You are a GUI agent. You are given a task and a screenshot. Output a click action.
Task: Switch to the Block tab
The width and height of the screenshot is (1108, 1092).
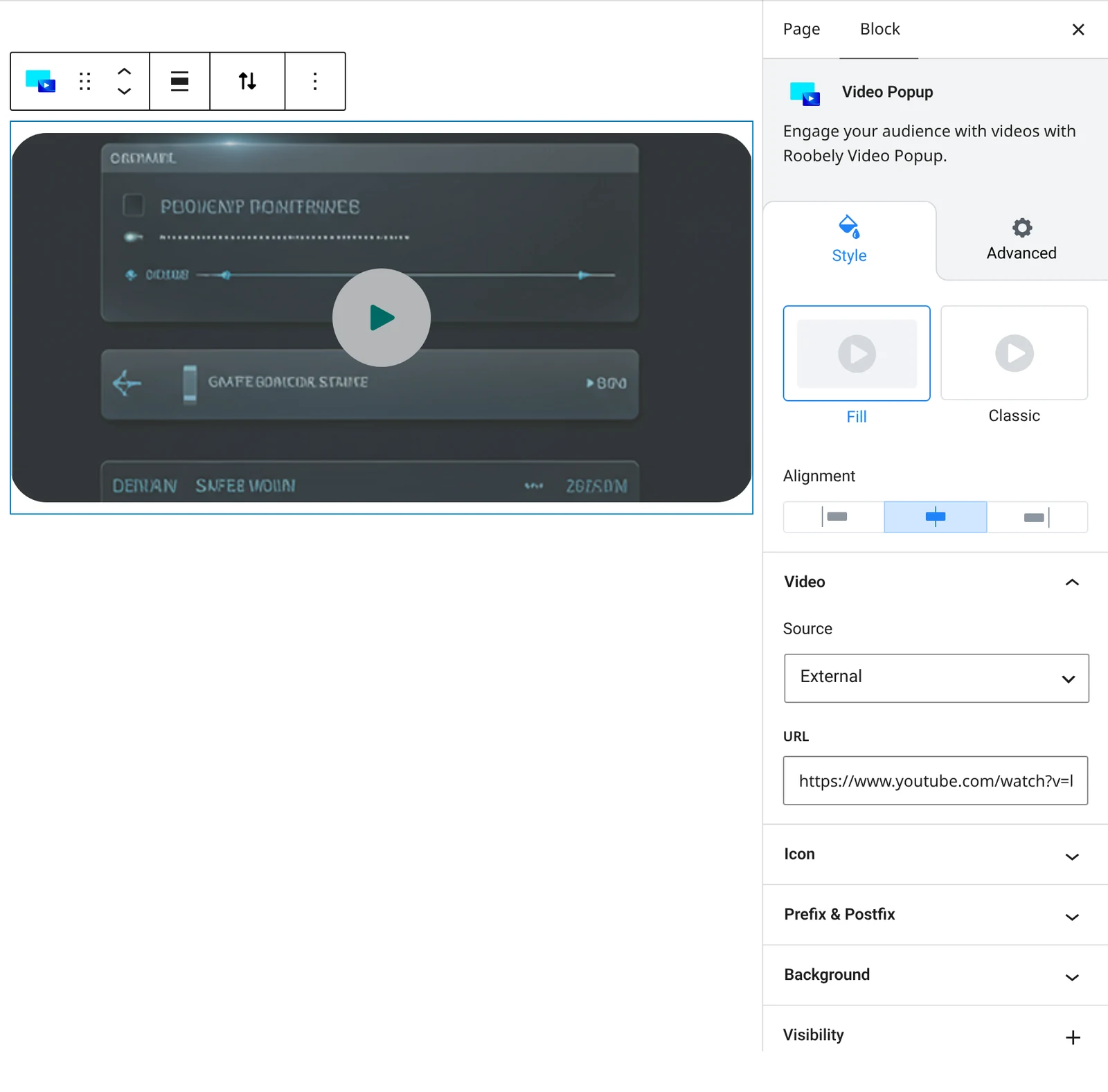[879, 29]
